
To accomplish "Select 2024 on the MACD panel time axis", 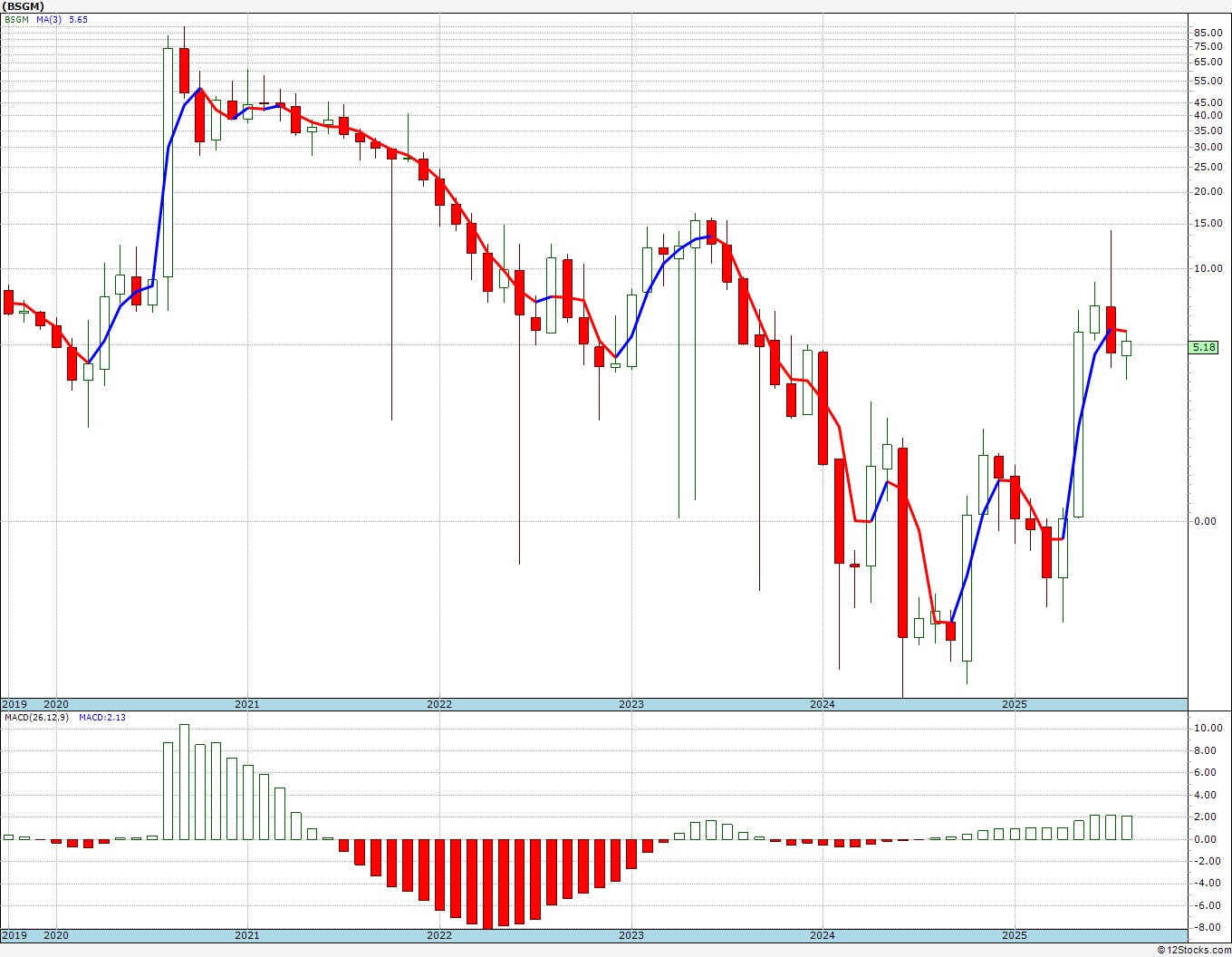I will click(x=823, y=936).
